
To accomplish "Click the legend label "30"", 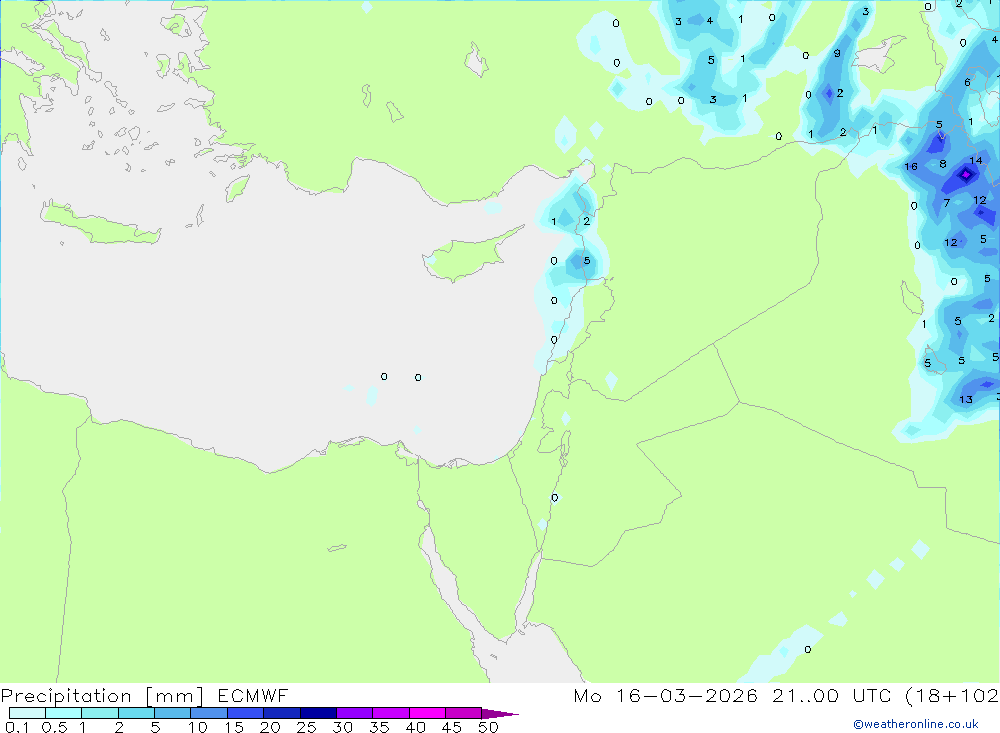I will (342, 727).
